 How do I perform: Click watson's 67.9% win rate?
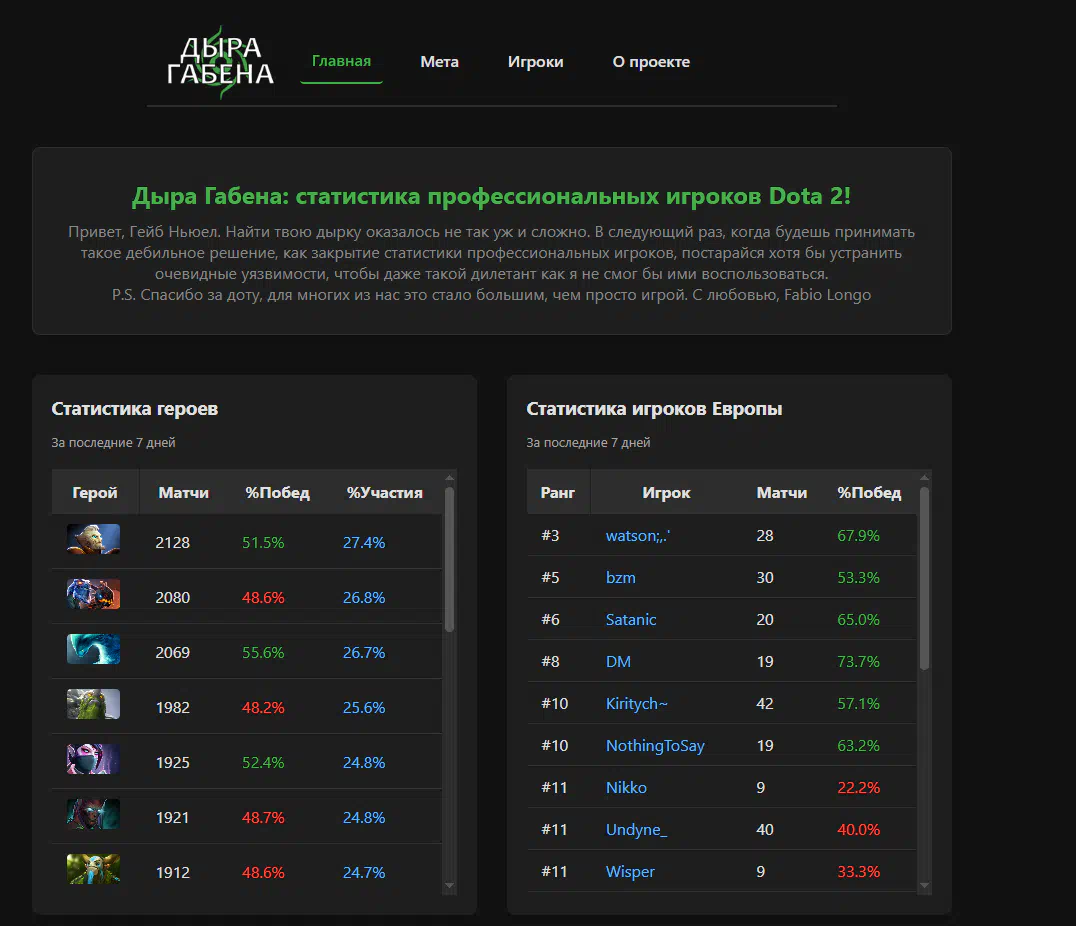[858, 535]
